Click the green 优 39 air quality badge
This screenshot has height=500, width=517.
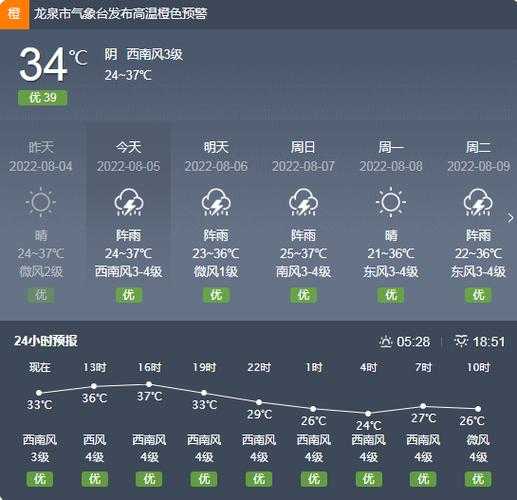(43, 98)
